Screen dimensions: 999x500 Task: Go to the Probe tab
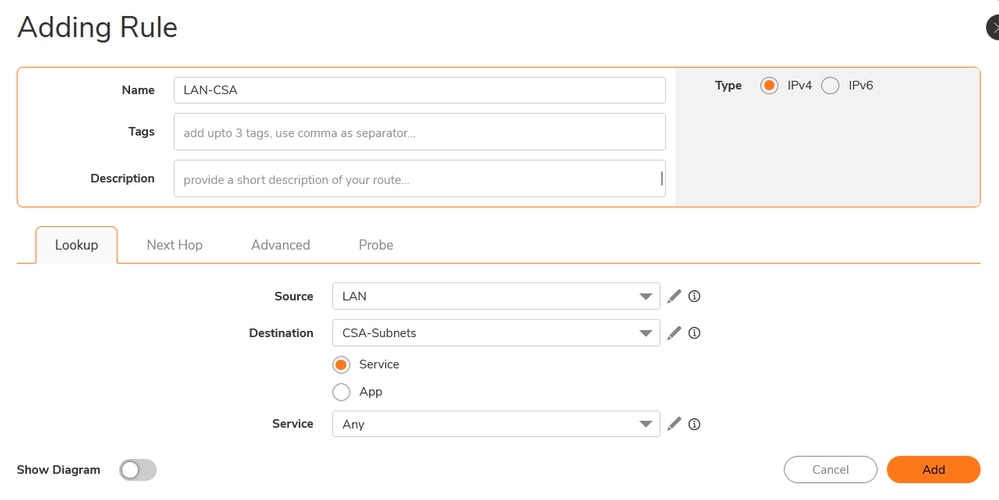point(375,245)
